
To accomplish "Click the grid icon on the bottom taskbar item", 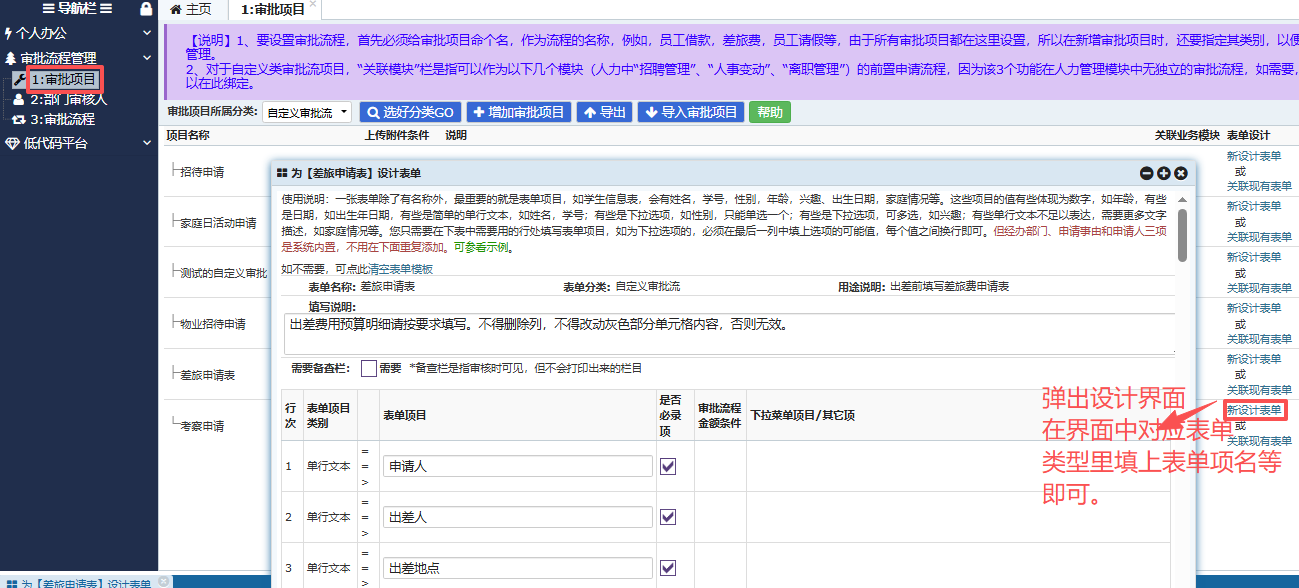I will tap(11, 583).
